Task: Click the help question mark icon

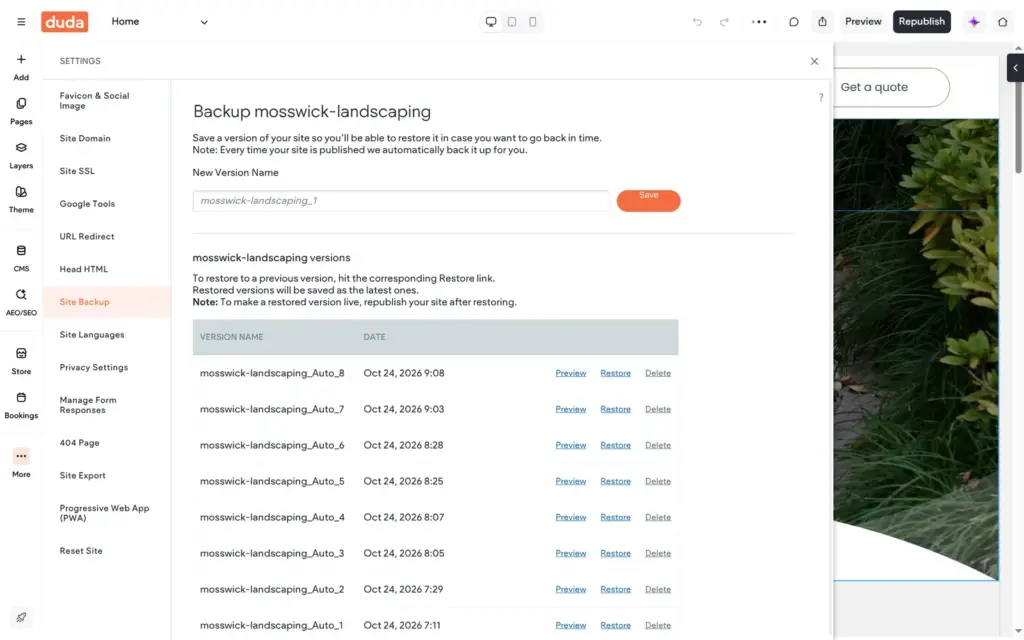Action: click(821, 97)
